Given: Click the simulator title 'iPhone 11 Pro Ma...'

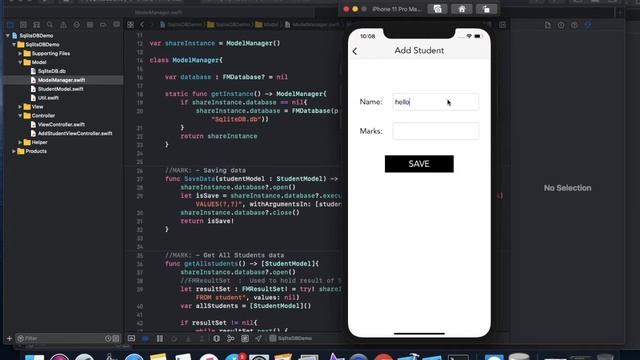Looking at the screenshot, I should coord(396,9).
